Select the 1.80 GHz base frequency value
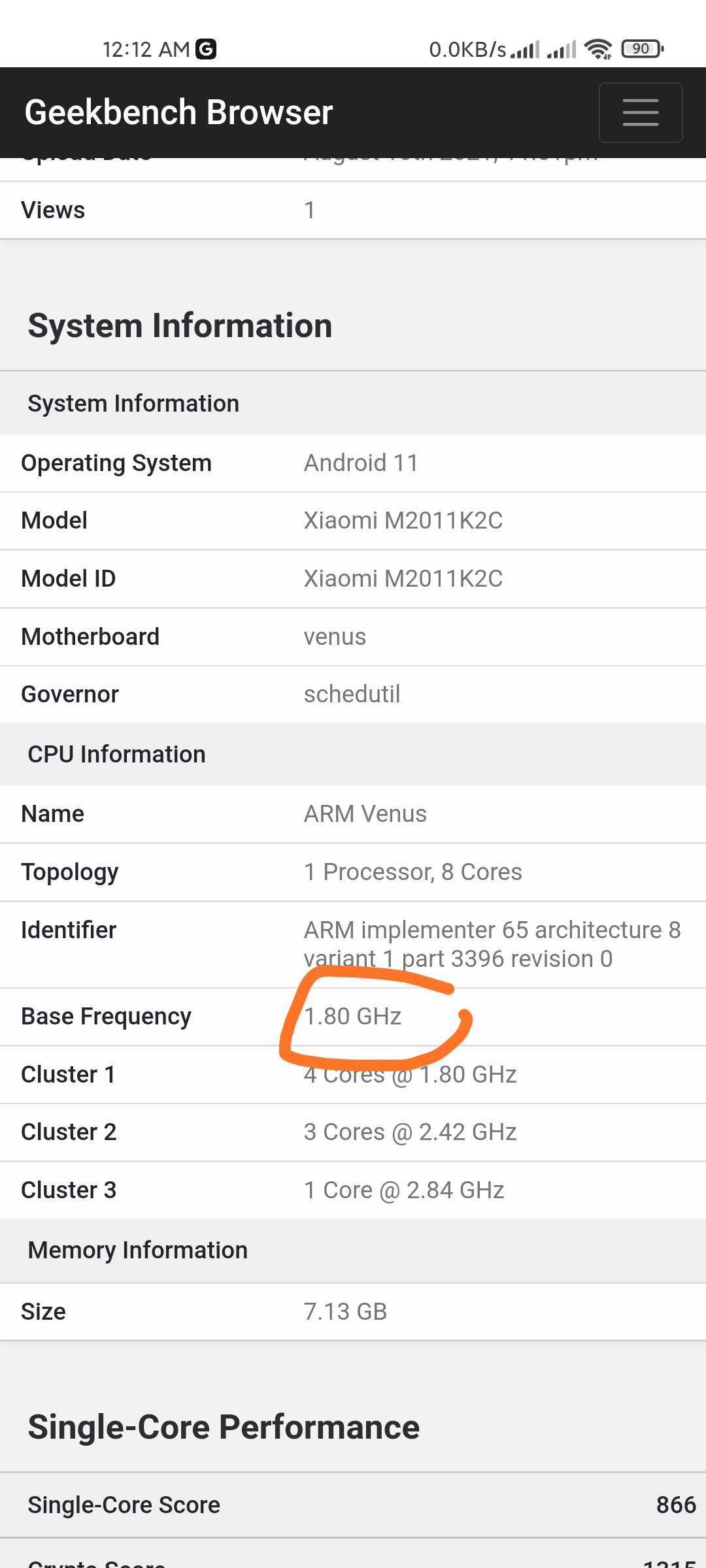The width and height of the screenshot is (706, 1568). (352, 1017)
